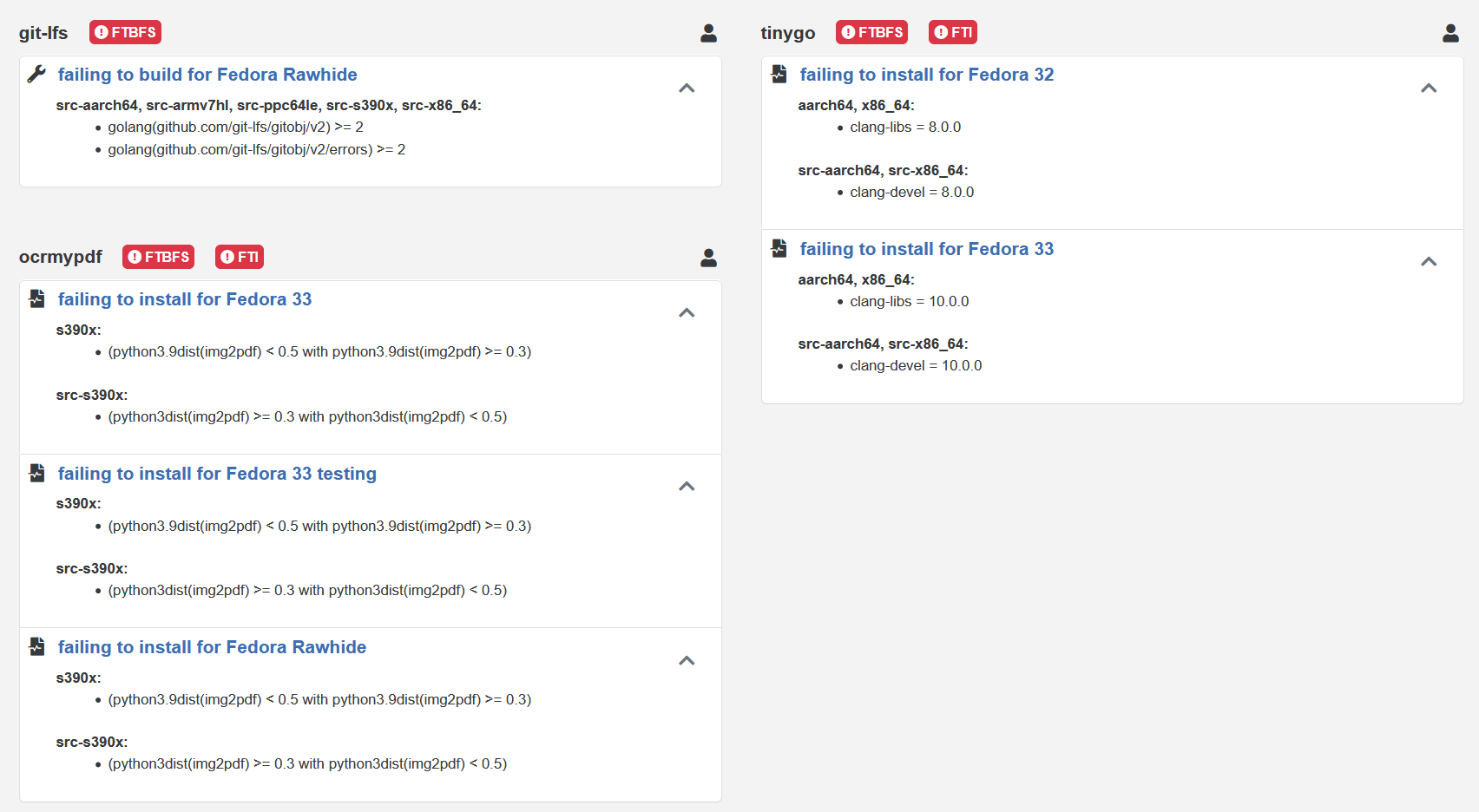Click python3dist(img2pdf) requirement under Fedora 33 testing
This screenshot has width=1479, height=812.
click(308, 590)
